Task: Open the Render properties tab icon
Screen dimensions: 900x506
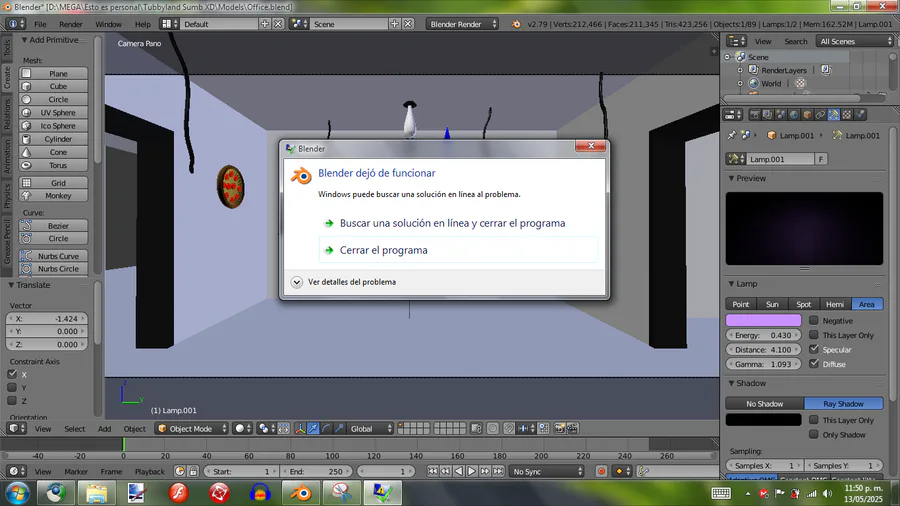Action: click(x=754, y=115)
